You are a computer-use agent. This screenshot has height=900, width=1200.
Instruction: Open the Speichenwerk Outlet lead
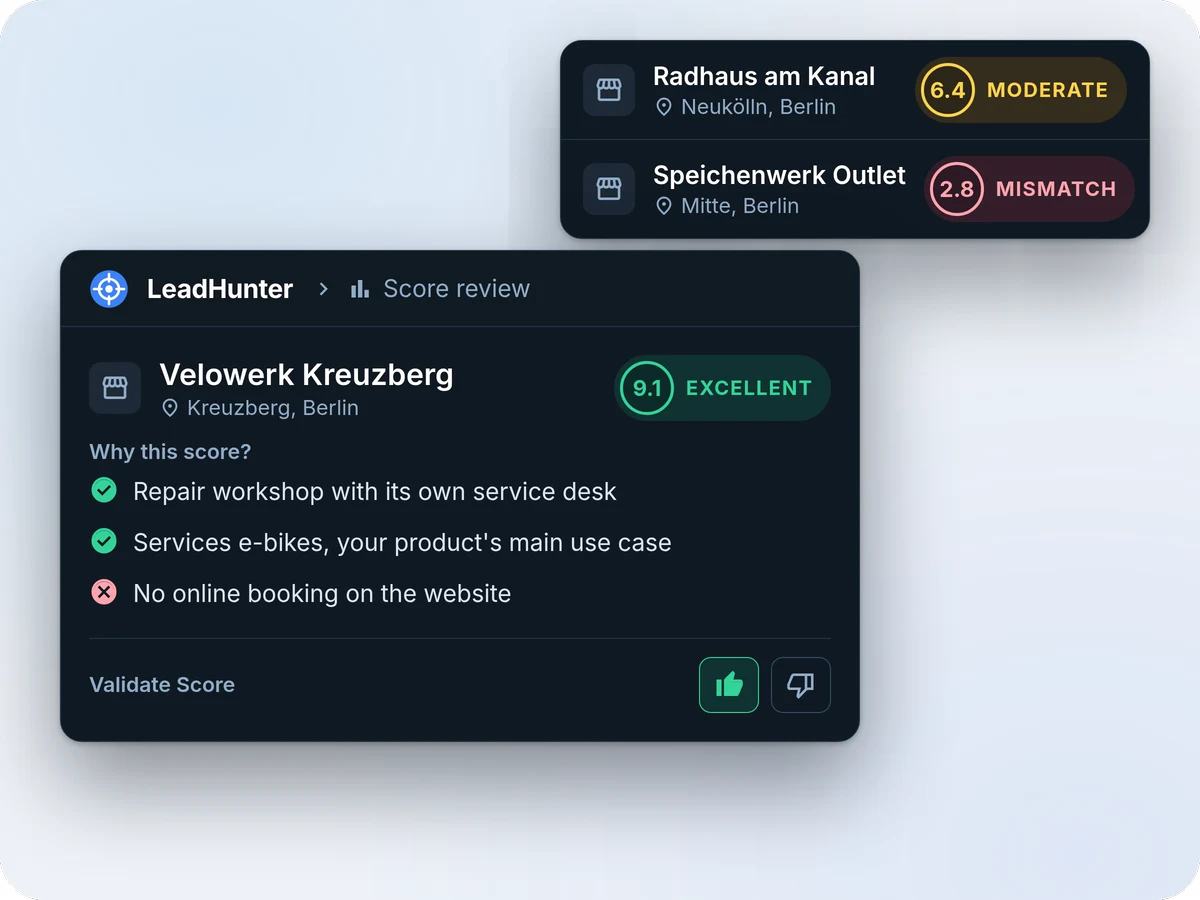779,176
